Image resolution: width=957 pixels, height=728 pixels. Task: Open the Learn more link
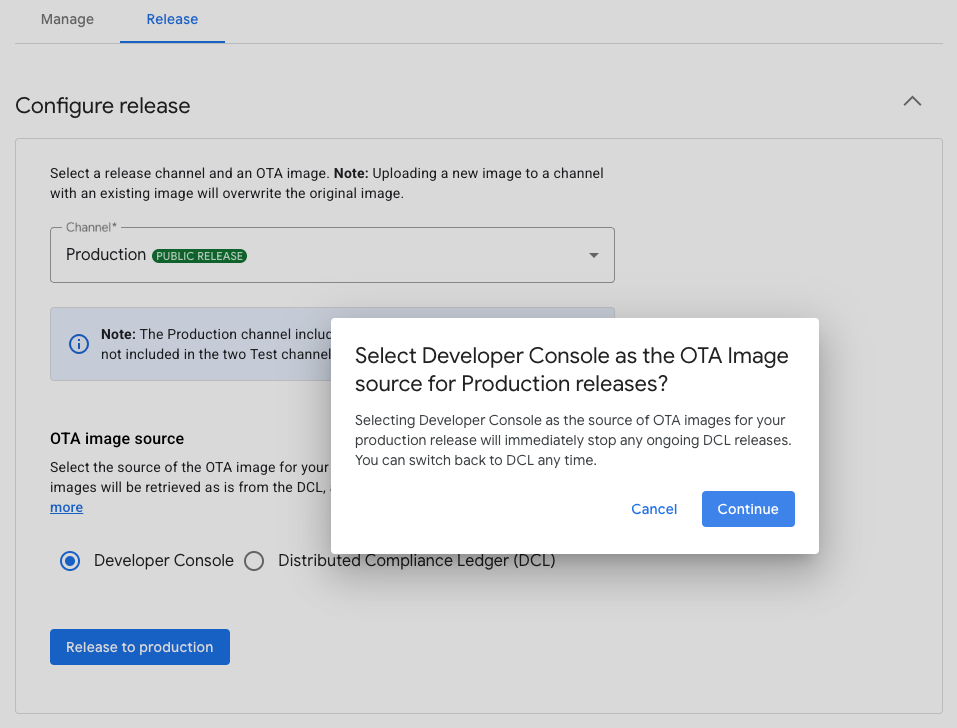coord(66,507)
